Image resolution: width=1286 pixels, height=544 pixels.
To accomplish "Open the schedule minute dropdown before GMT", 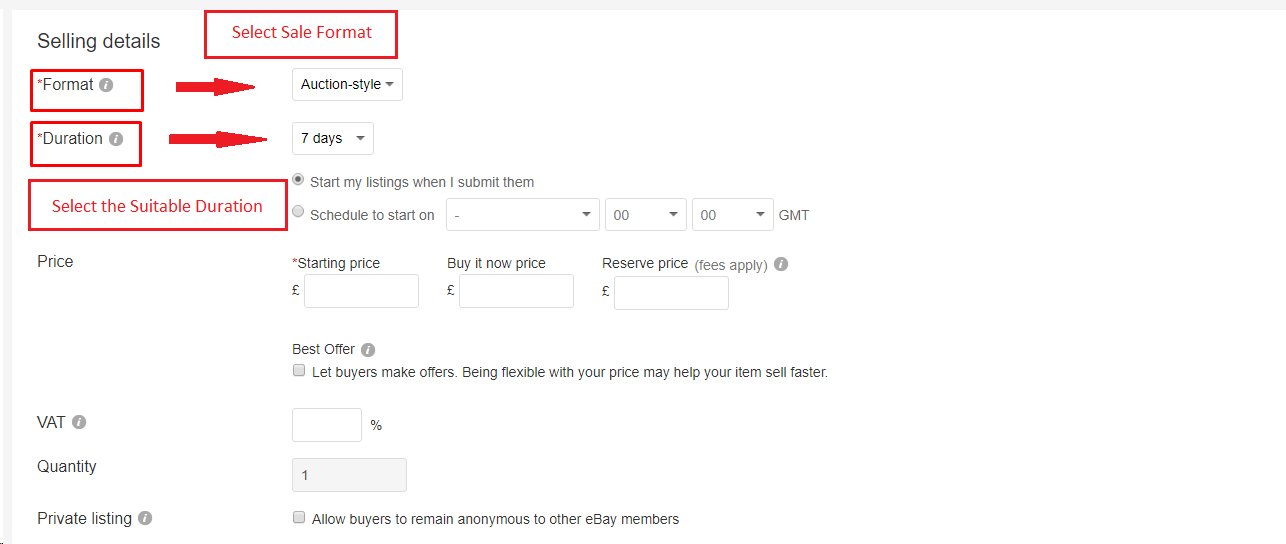I will [732, 215].
